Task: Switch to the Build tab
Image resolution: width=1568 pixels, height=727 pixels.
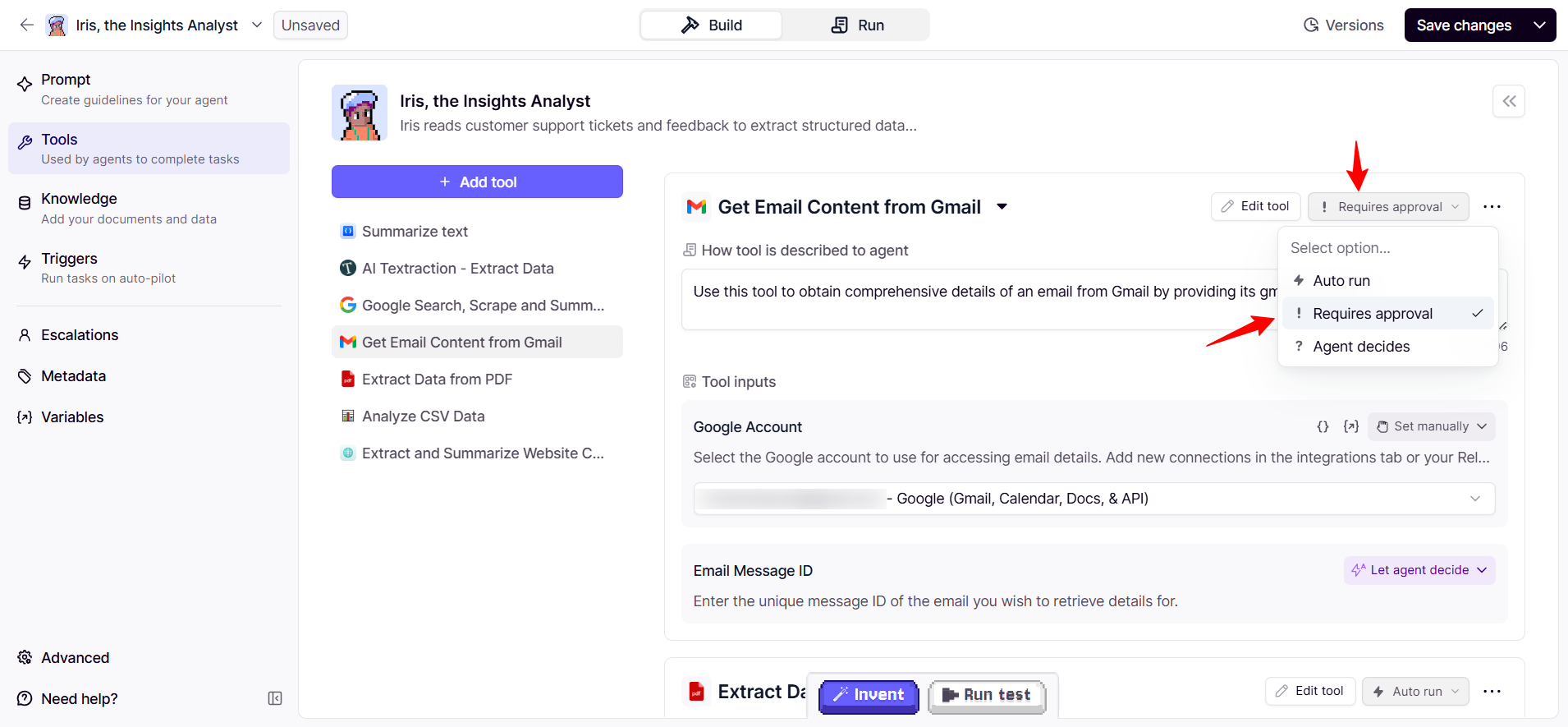Action: click(711, 25)
